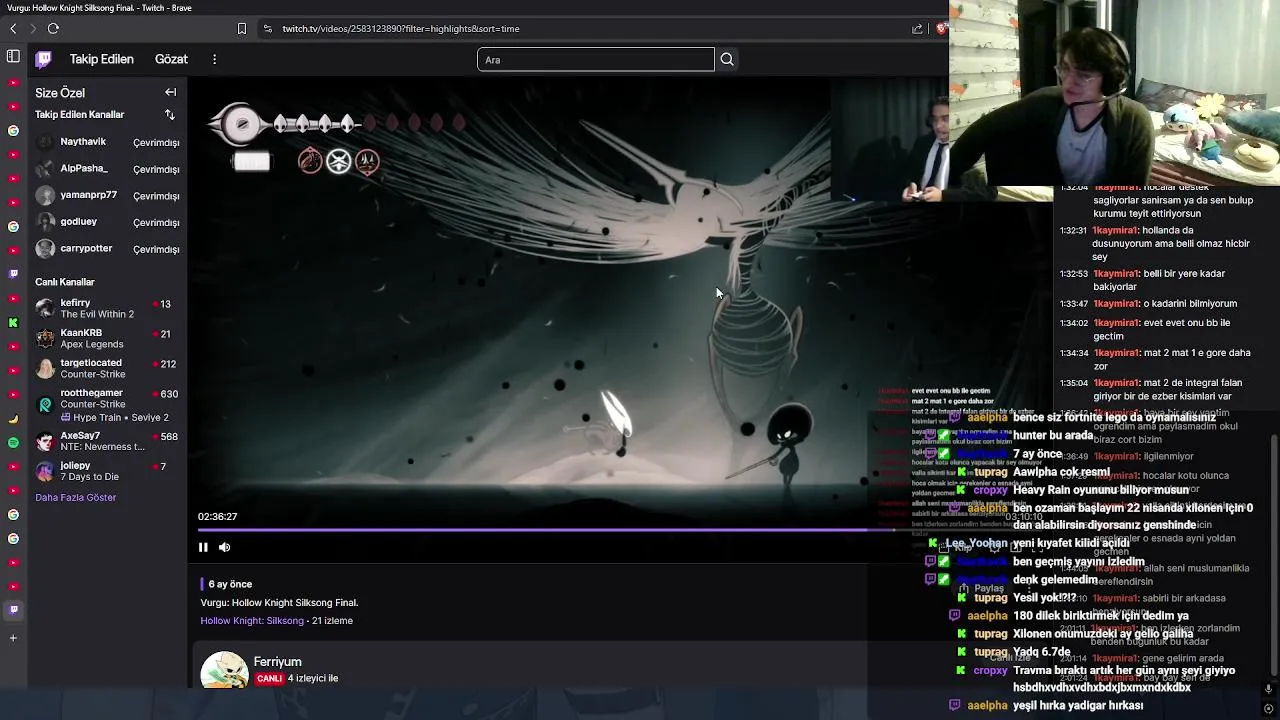
Task: Jump to chat timestamp 1:33:47
Action: [x=1073, y=304]
